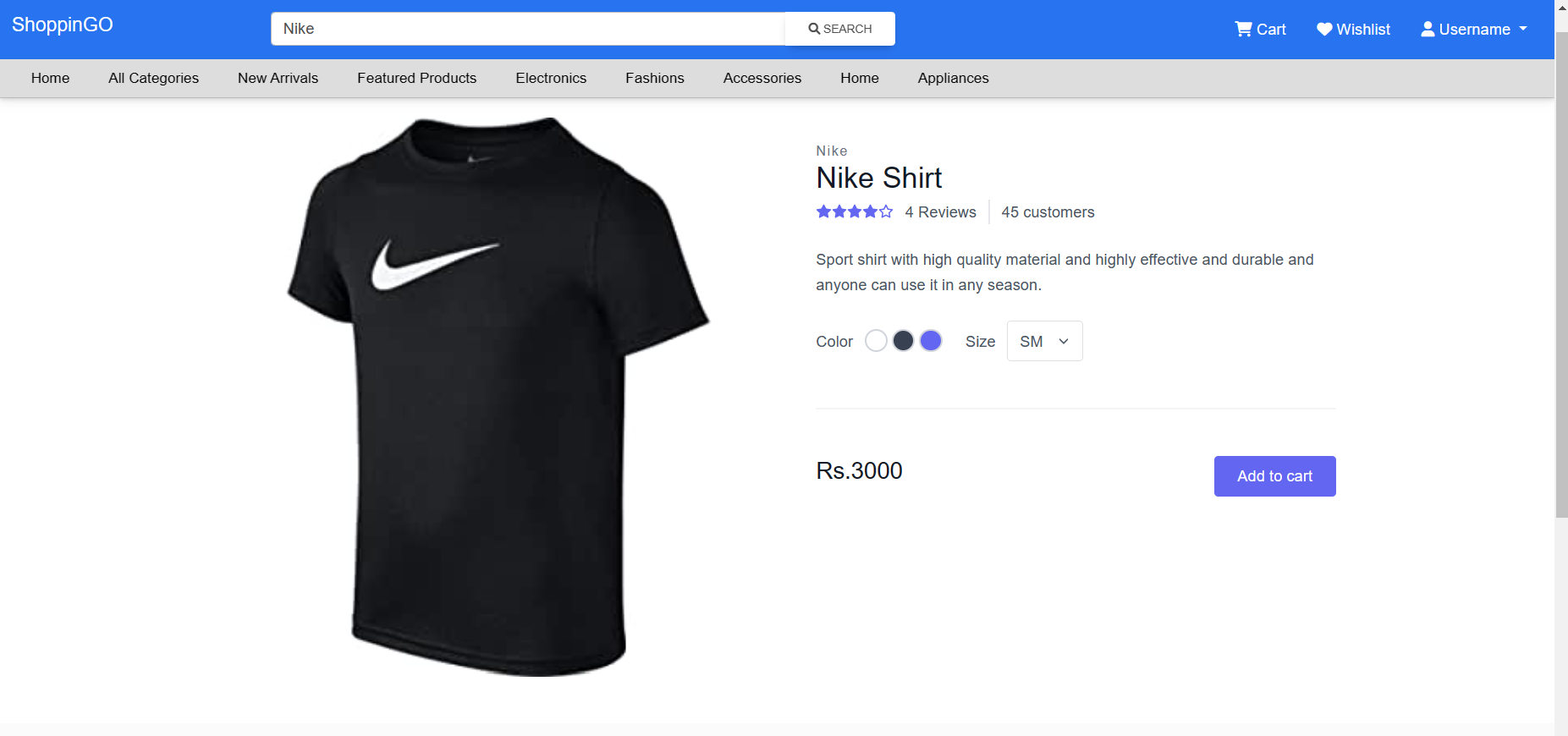Open the Fashions category
This screenshot has width=1568, height=736.
[x=654, y=78]
